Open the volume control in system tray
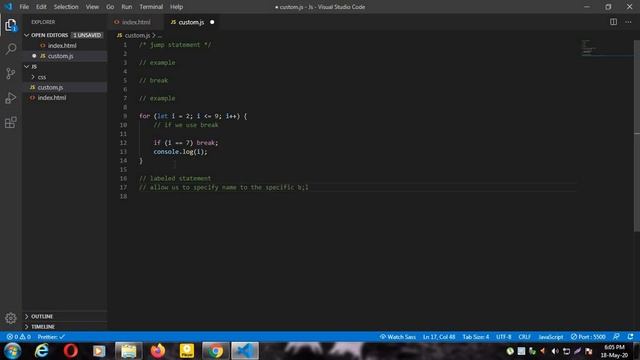Viewport: 640px width, 360px height. click(555, 351)
